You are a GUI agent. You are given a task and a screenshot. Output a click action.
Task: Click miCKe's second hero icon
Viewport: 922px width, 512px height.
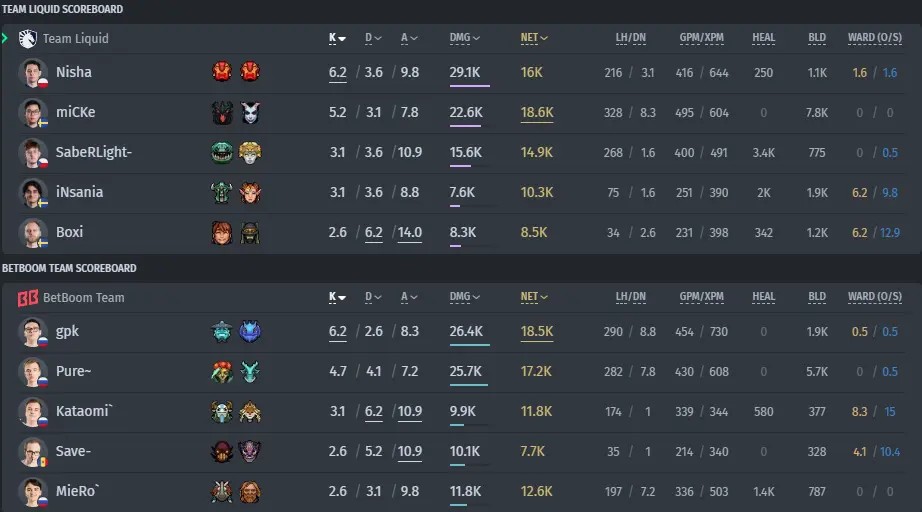250,112
